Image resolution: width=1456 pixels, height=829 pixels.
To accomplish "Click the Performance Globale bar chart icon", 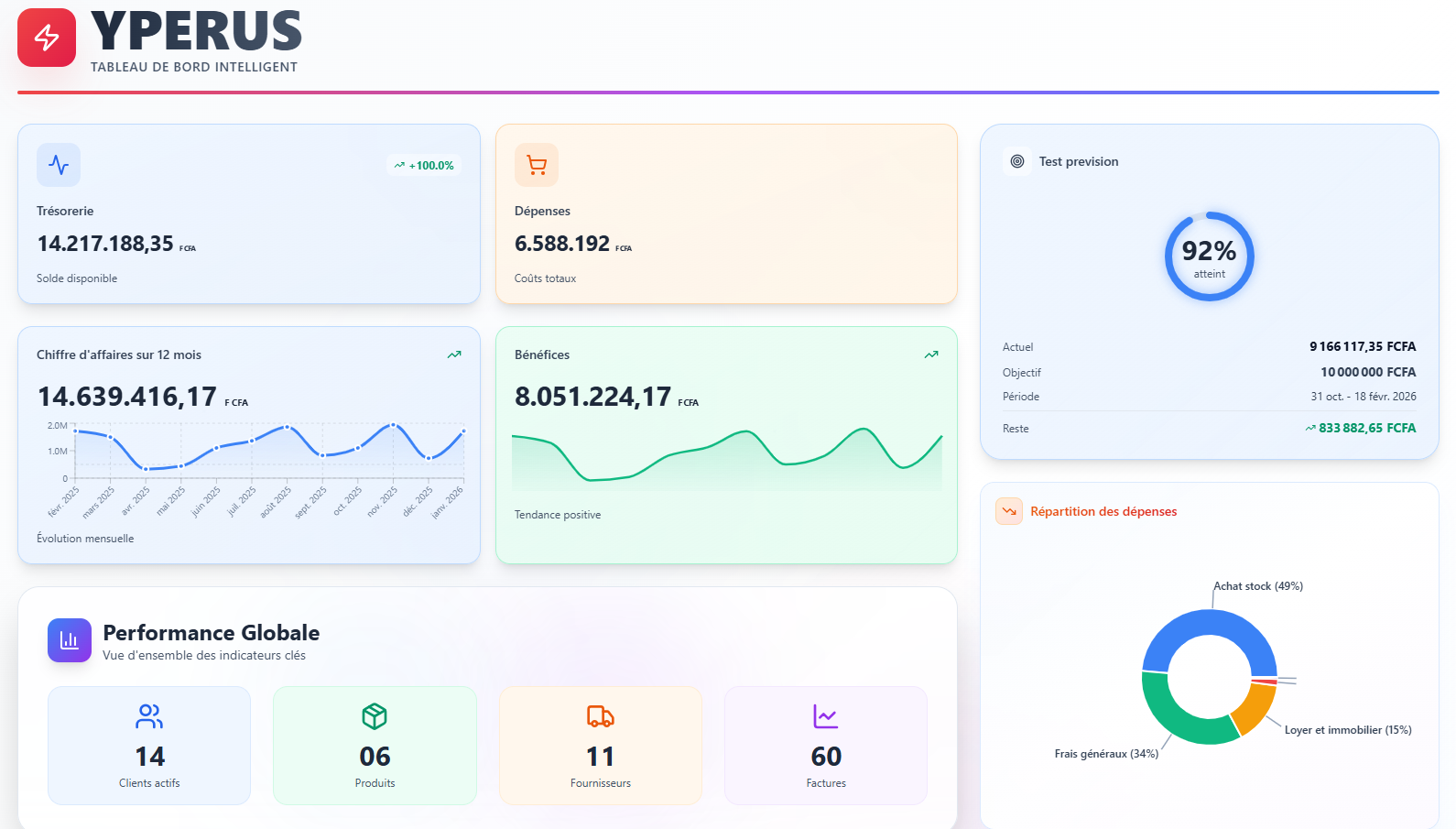I will (x=70, y=640).
